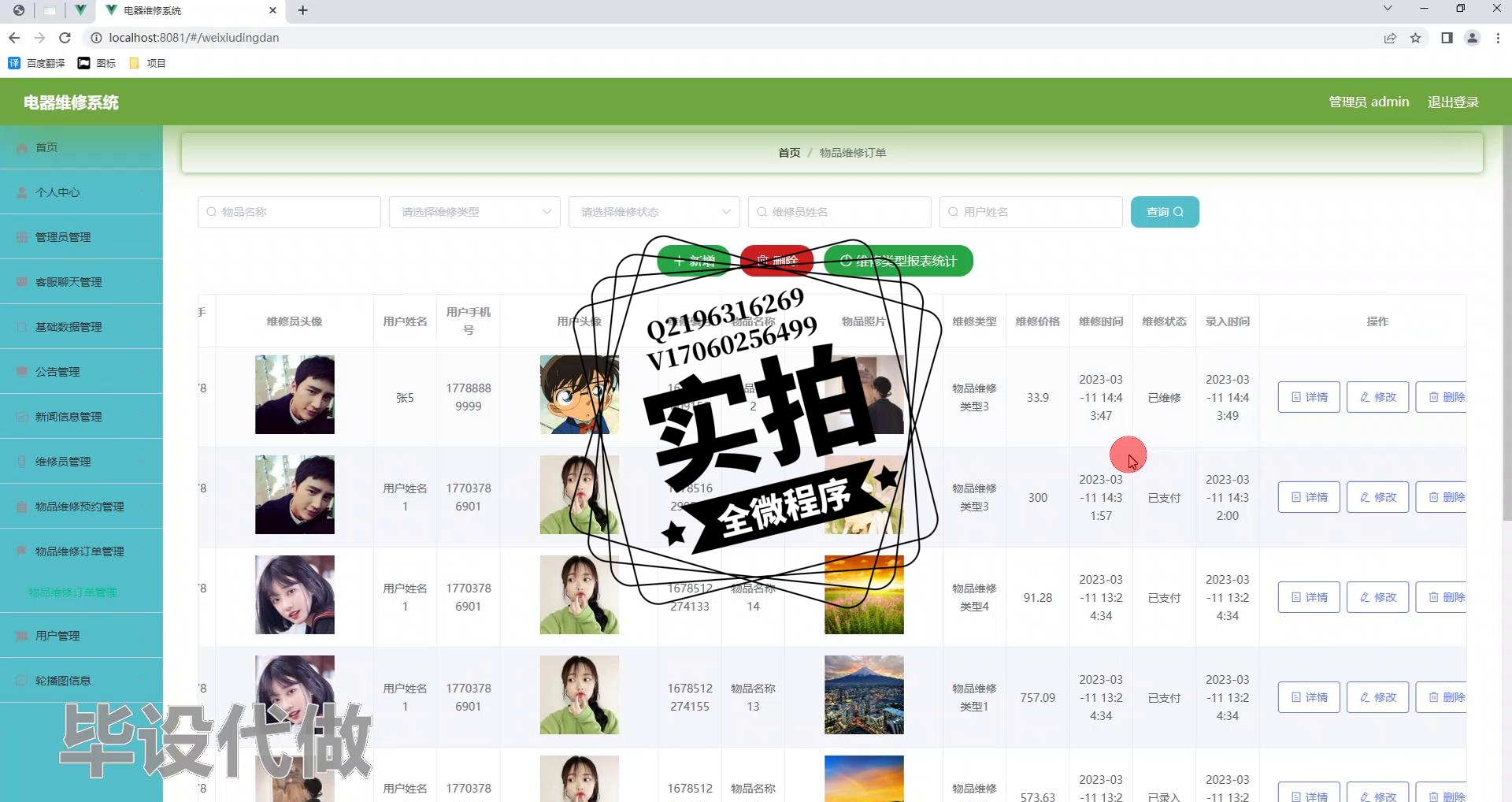Screen dimensions: 1512x802
Task: Click 首页 in the breadcrumb
Action: point(789,153)
